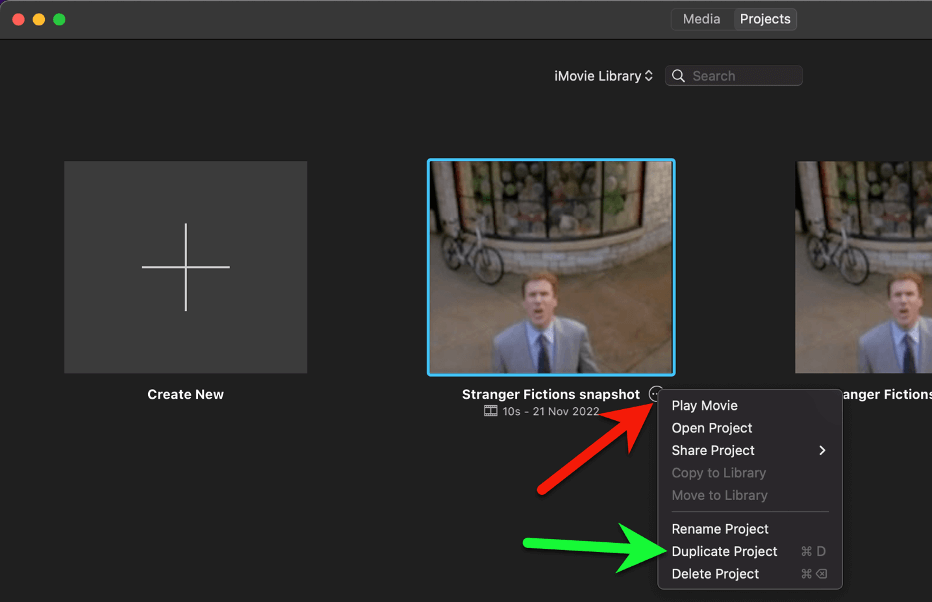Image resolution: width=932 pixels, height=602 pixels.
Task: Open the iMovie Library dropdown
Action: [603, 76]
